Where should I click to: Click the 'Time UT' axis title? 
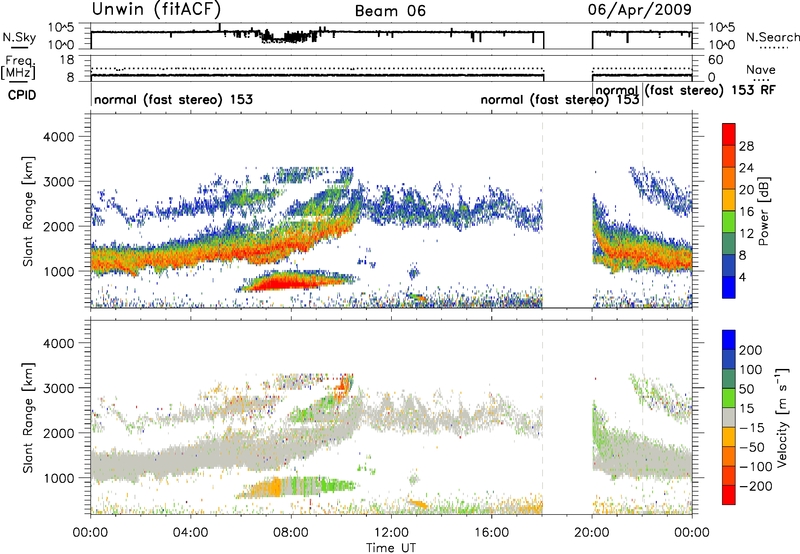(391, 548)
